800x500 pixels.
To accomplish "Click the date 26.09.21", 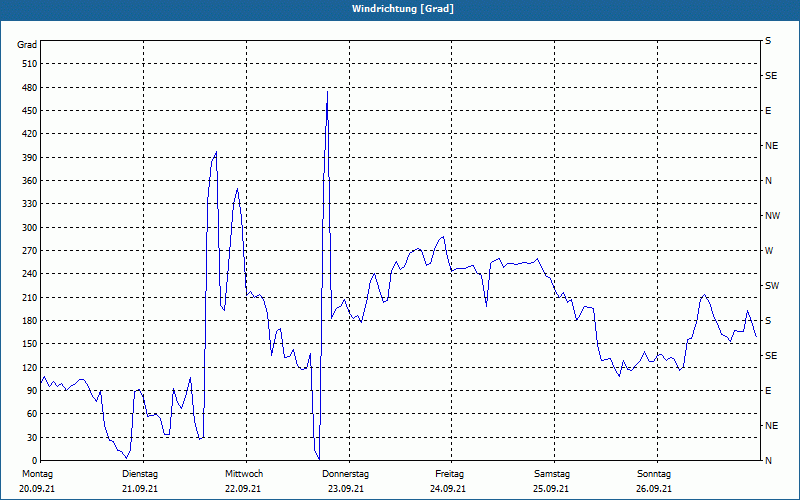I will click(x=654, y=489).
